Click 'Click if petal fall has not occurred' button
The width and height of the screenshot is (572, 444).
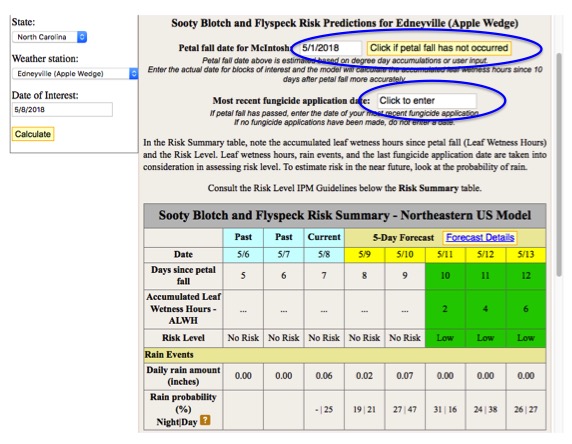[x=439, y=48]
